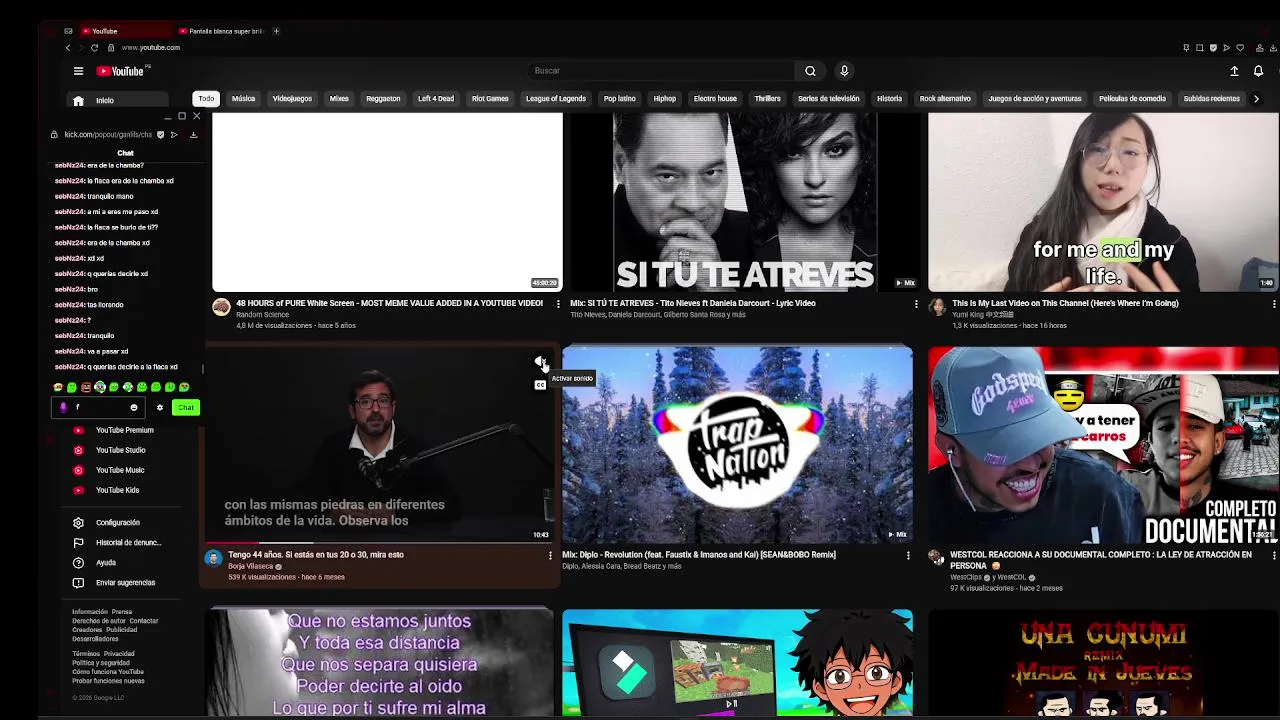Open options menu for Diplo Revolution mix

pyautogui.click(x=908, y=555)
